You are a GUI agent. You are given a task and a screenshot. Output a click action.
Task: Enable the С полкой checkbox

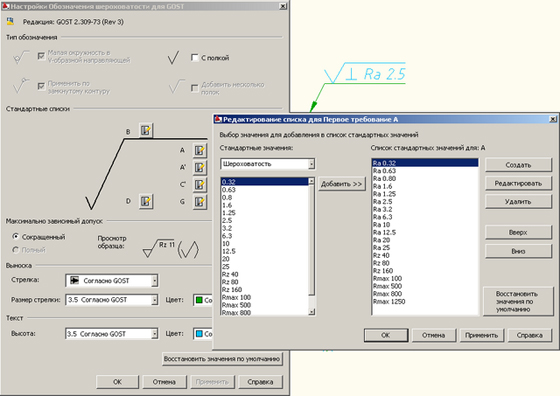tap(195, 57)
